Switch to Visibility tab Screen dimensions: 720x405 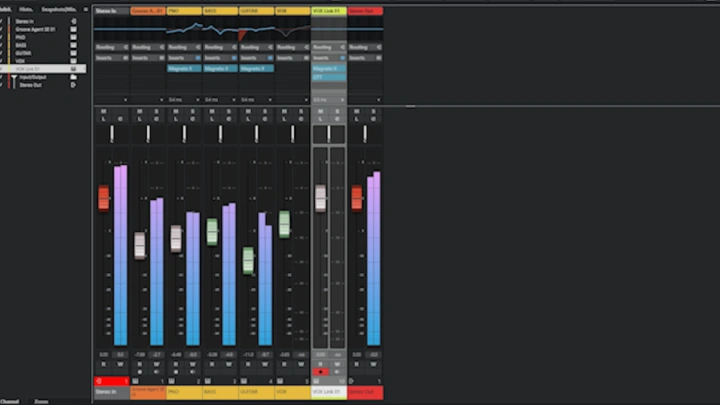point(6,9)
